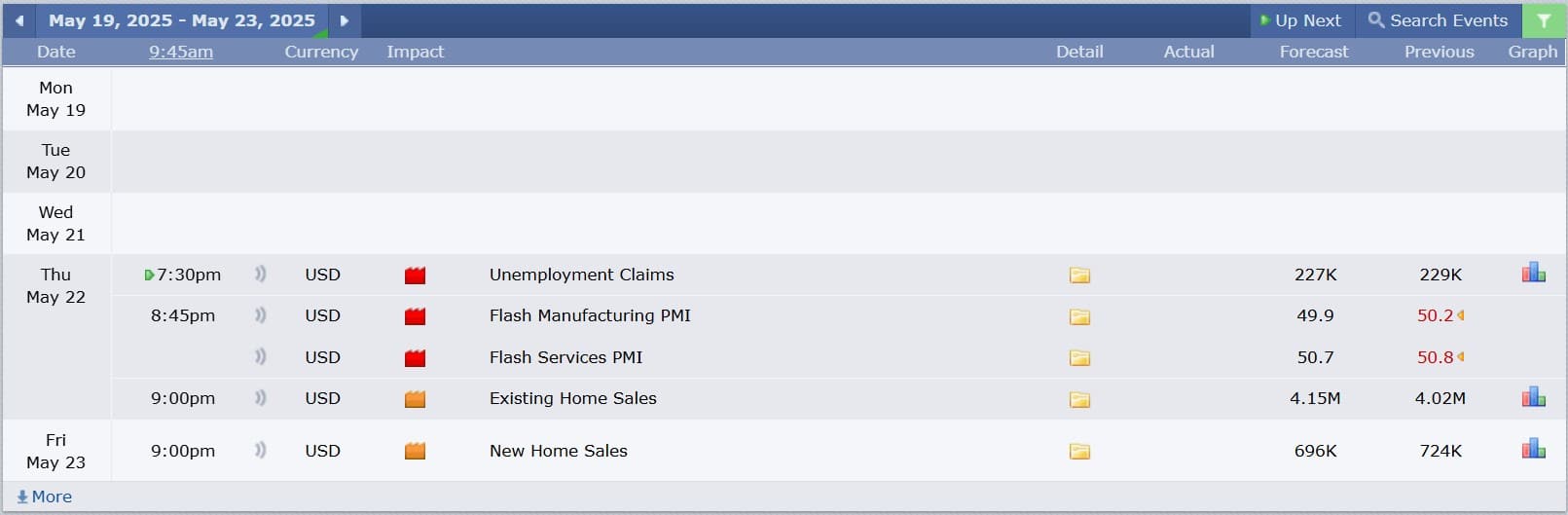Click the 9:45am time link
This screenshot has width=1568, height=515.
181,52
